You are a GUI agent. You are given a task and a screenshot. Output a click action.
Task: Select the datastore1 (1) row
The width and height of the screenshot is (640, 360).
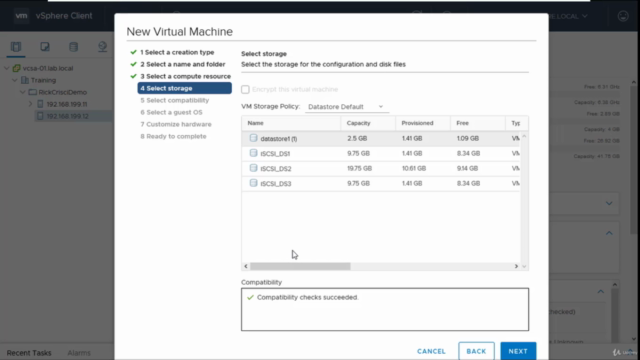[x=381, y=138]
